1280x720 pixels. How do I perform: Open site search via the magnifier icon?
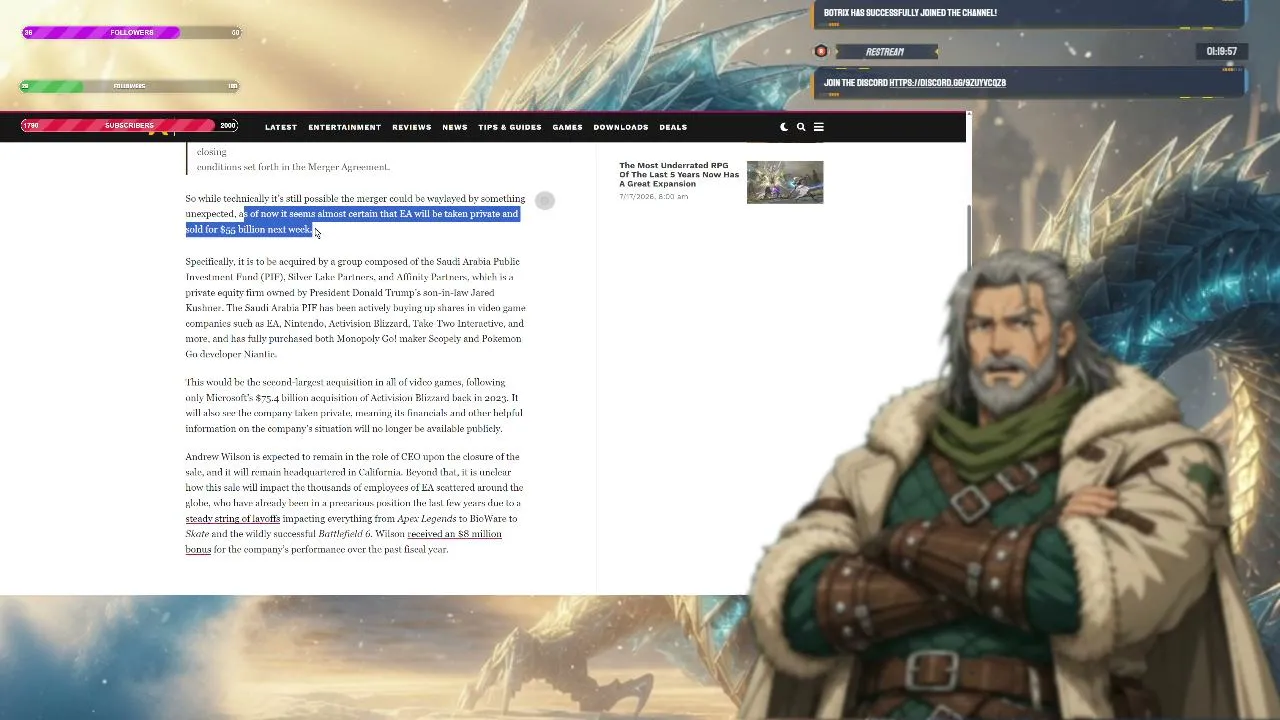tap(801, 127)
